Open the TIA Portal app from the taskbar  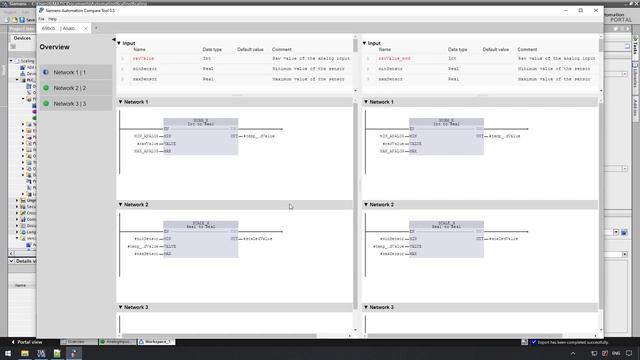[41, 353]
